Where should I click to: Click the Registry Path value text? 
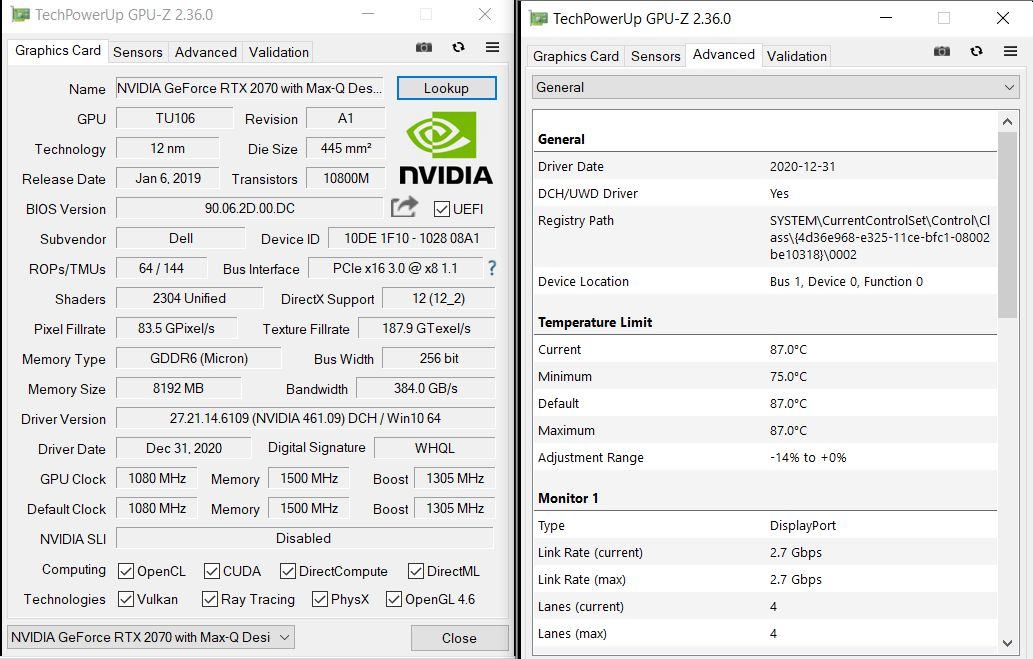[879, 238]
